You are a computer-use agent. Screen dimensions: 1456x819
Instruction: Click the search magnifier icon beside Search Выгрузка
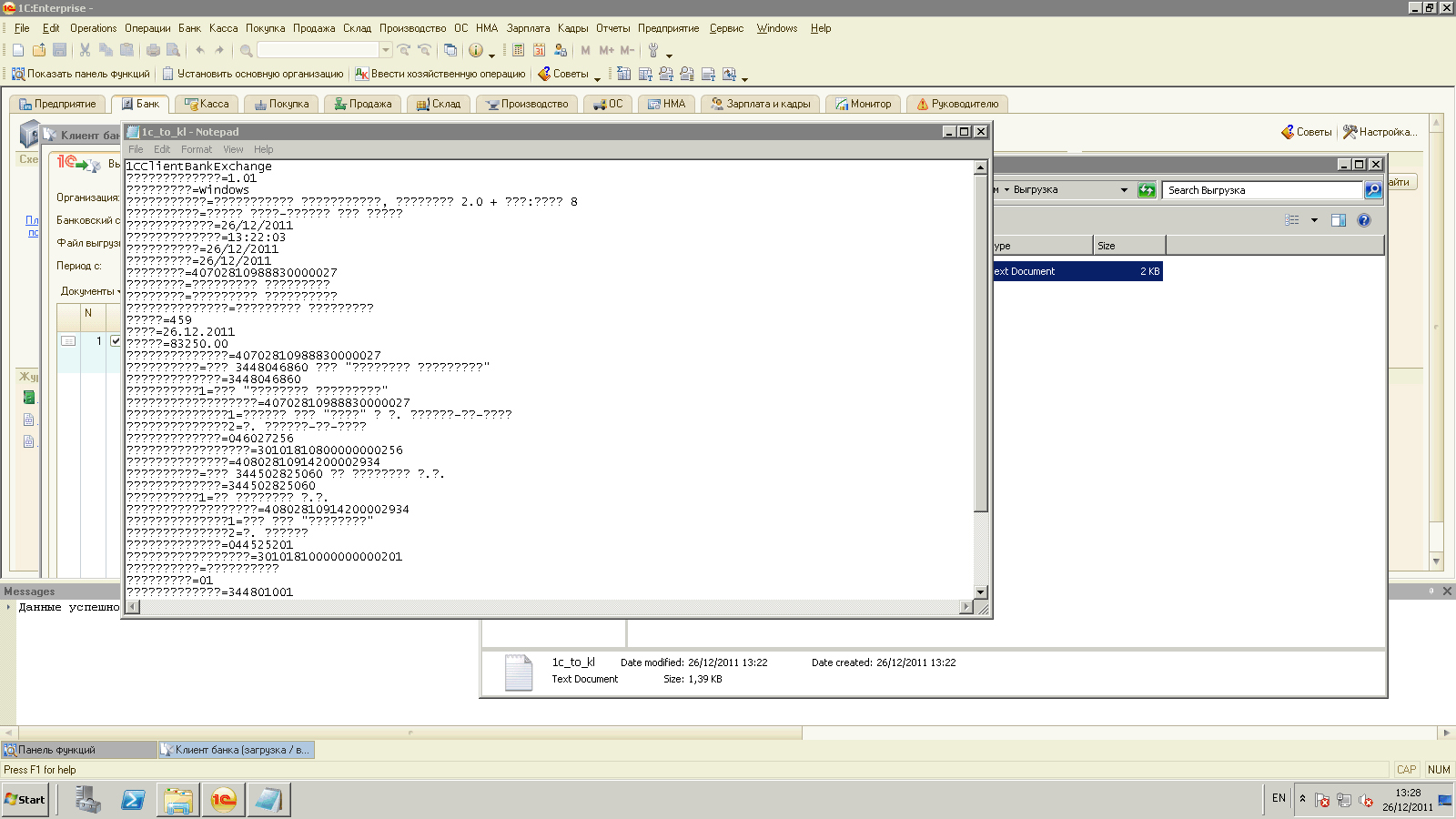coord(1373,190)
